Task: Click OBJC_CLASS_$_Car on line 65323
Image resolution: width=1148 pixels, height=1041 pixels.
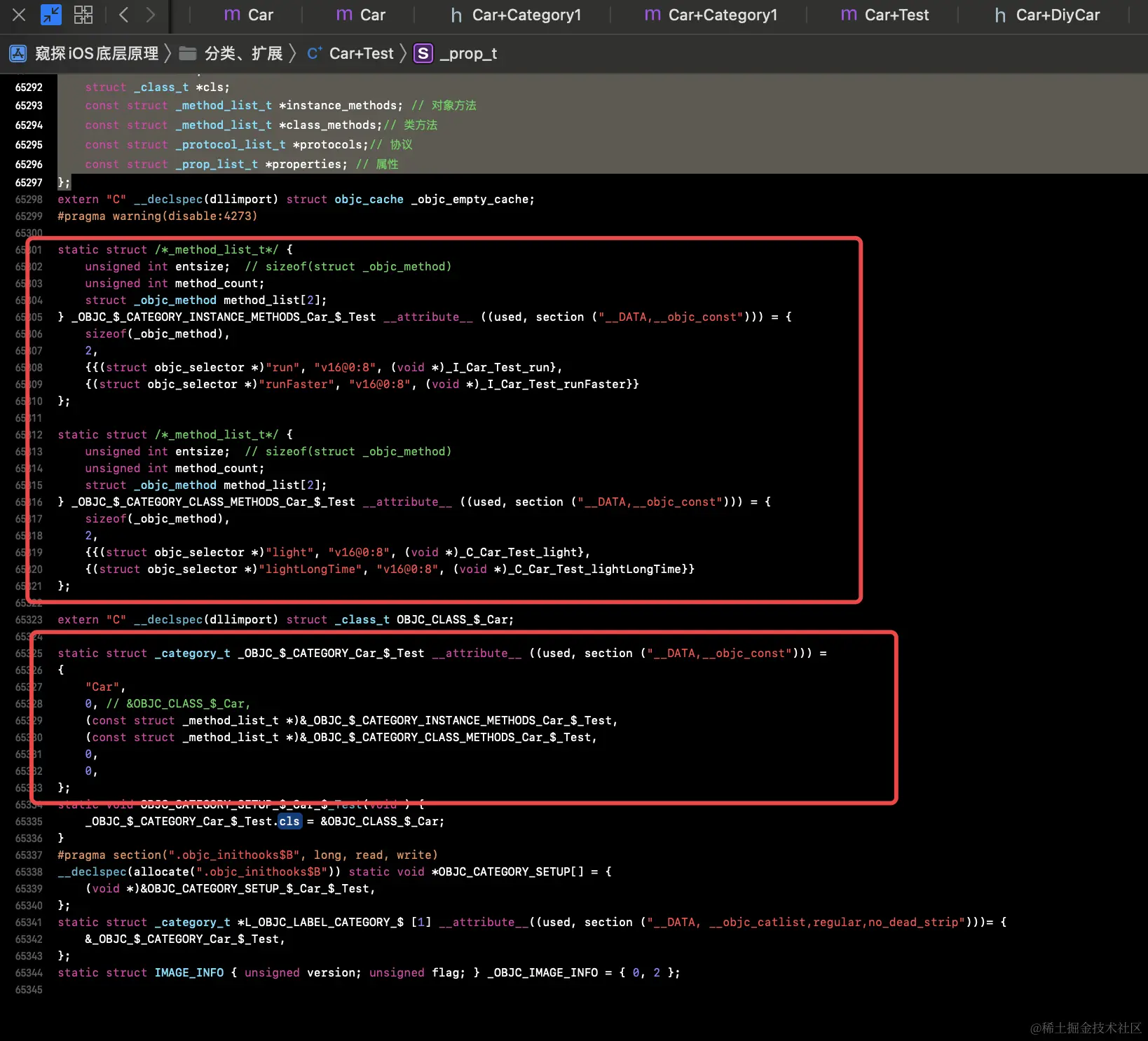Action: tap(452, 620)
